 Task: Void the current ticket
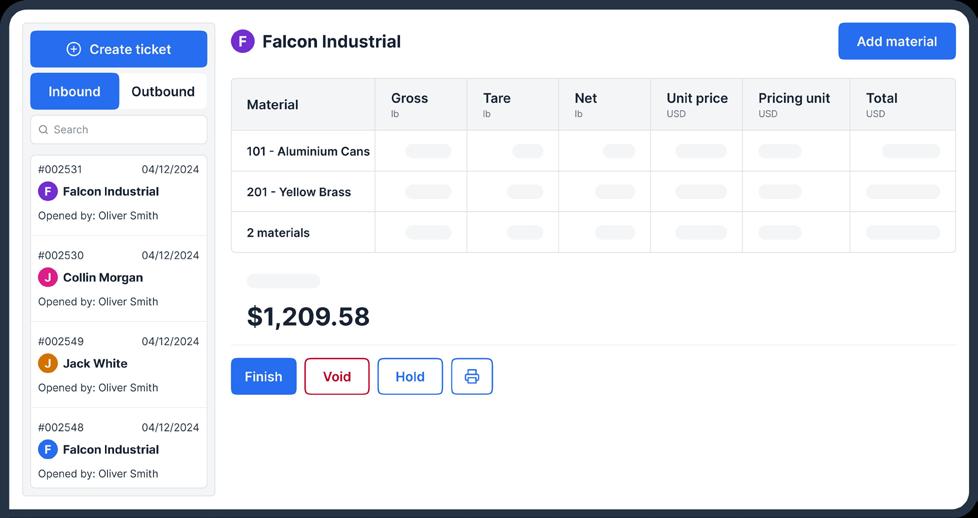[x=337, y=377]
